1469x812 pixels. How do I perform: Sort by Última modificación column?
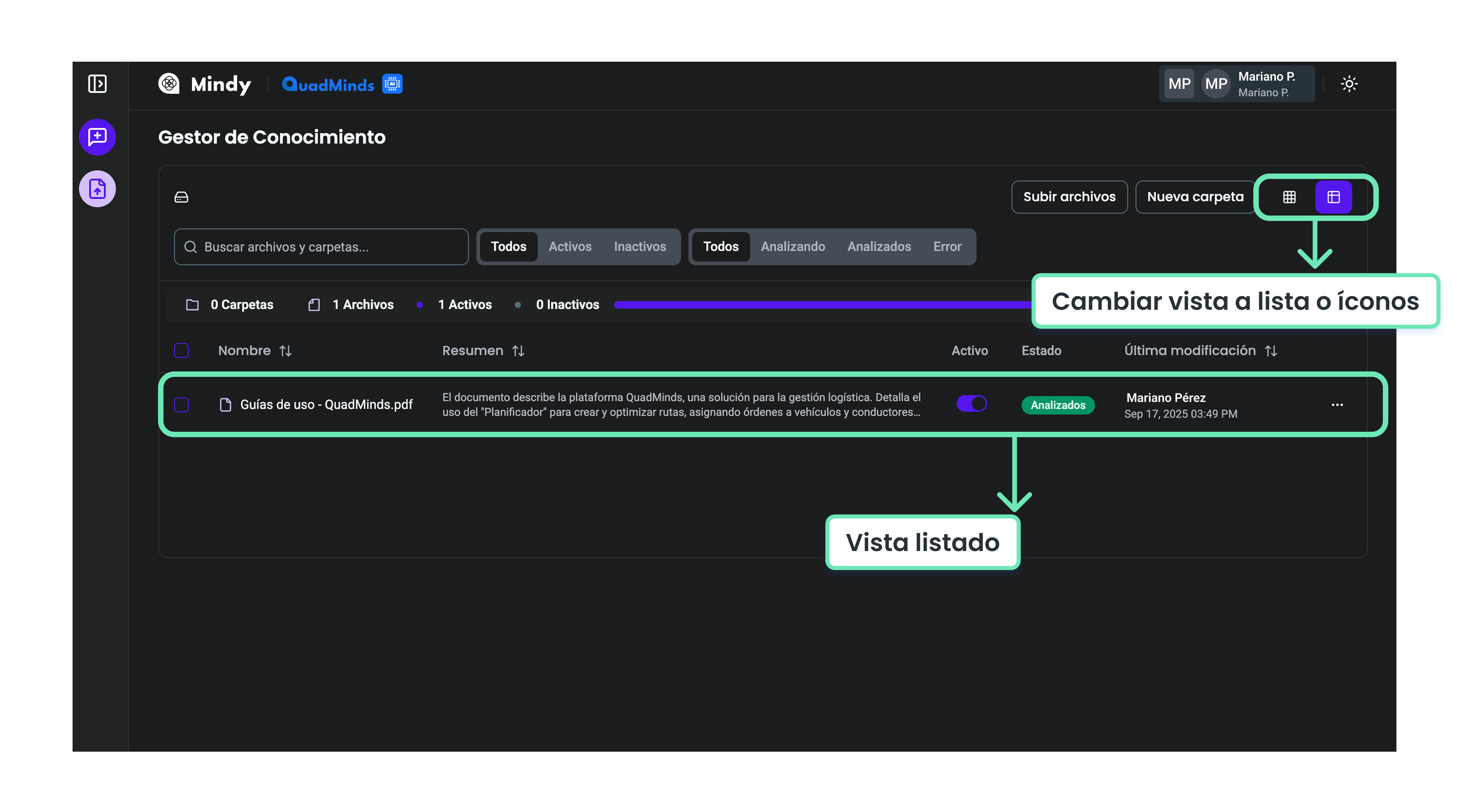pyautogui.click(x=1271, y=351)
